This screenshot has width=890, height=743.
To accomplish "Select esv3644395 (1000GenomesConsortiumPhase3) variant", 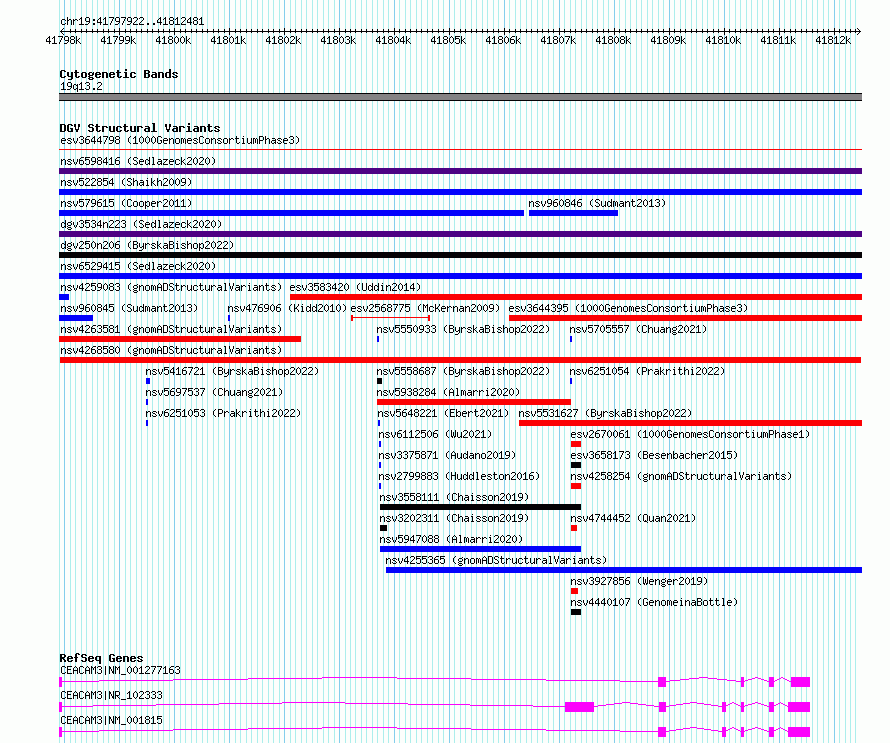I will click(628, 308).
